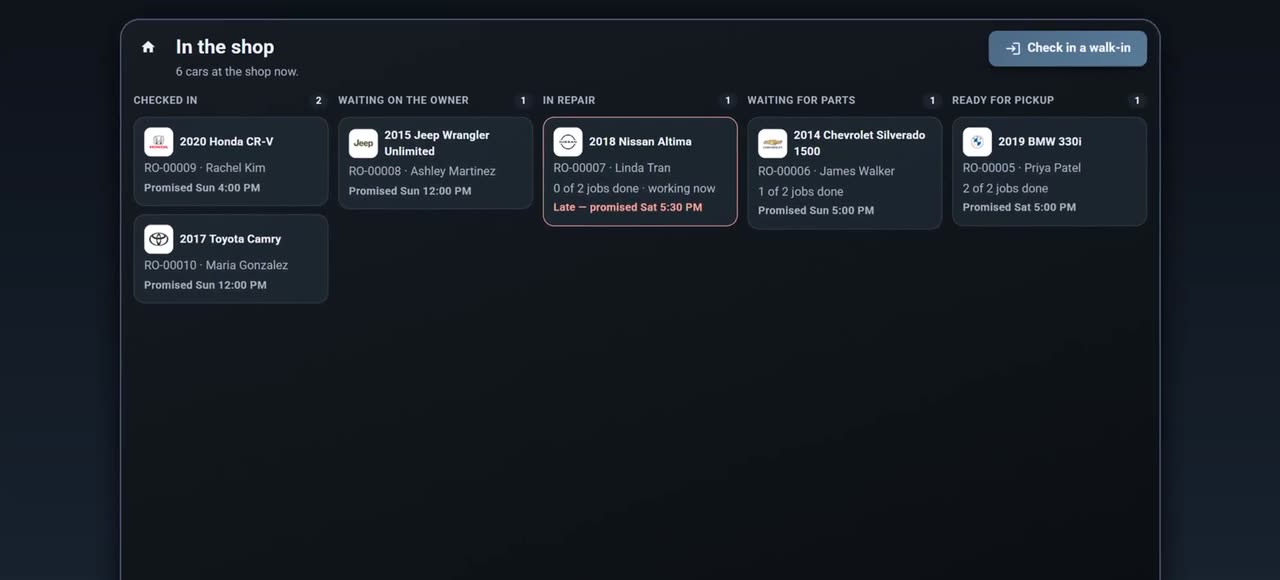Click the home icon beside In the shop
1280x580 pixels.
pos(148,47)
